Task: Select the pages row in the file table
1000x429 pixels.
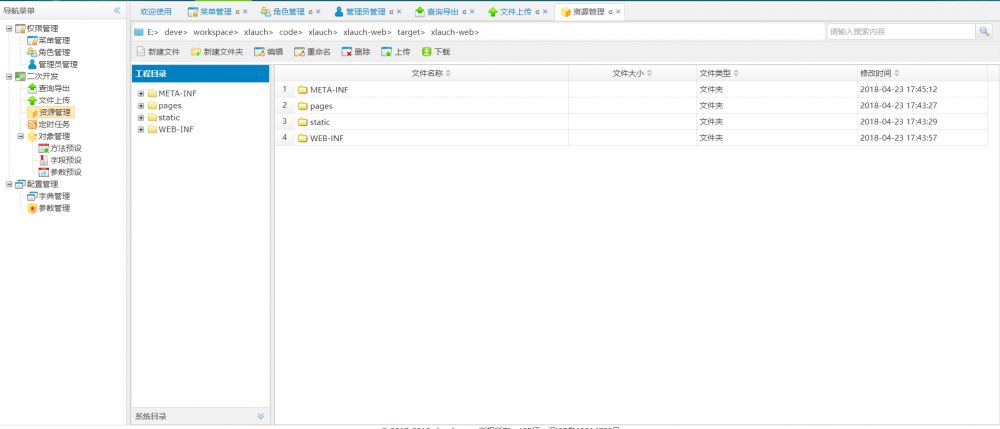Action: [631, 106]
